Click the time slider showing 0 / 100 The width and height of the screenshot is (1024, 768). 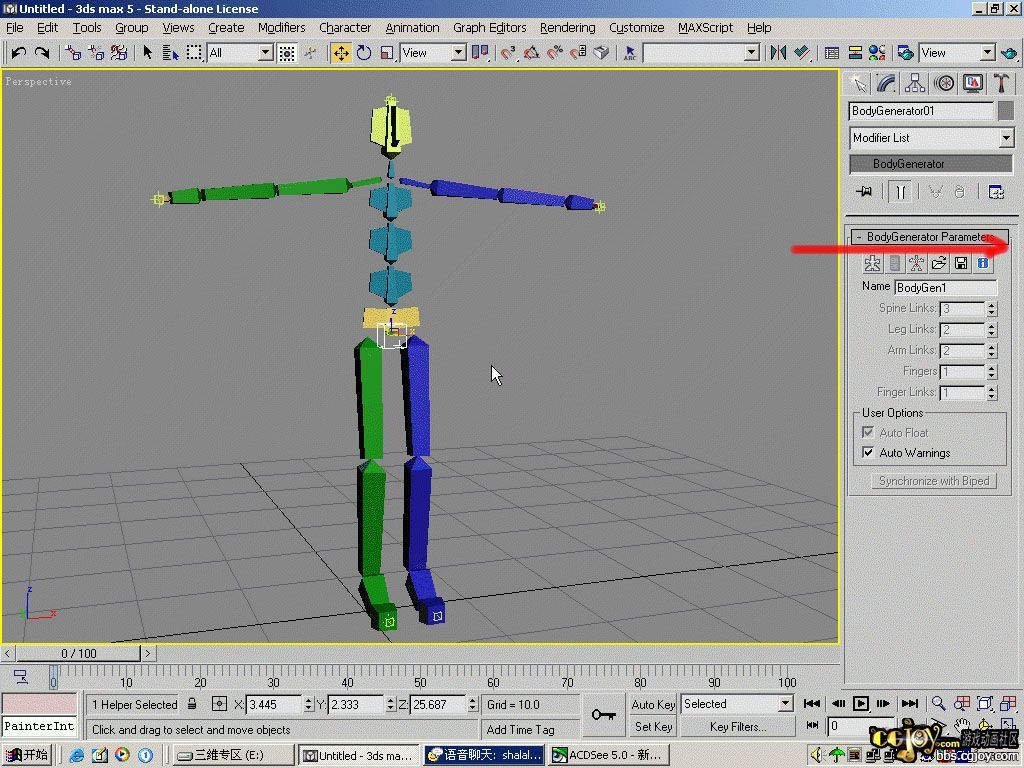(x=78, y=653)
